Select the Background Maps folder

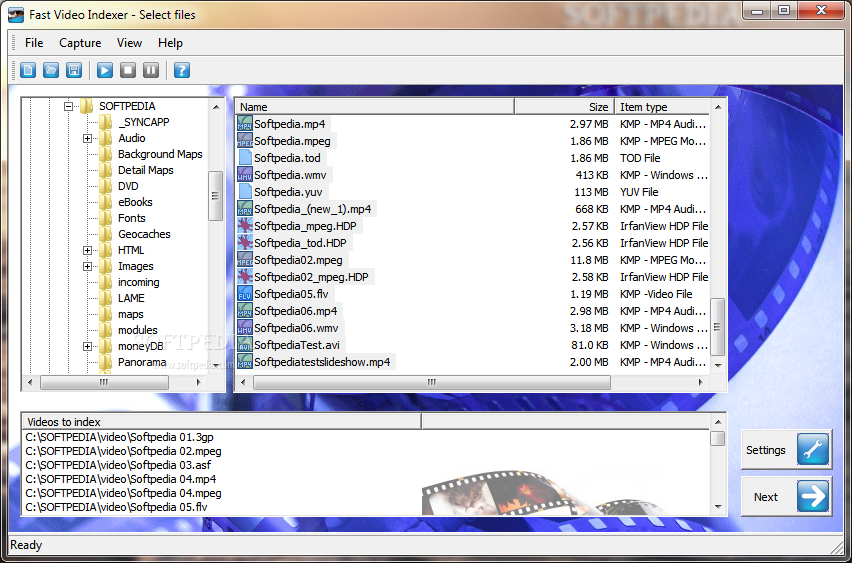click(160, 154)
